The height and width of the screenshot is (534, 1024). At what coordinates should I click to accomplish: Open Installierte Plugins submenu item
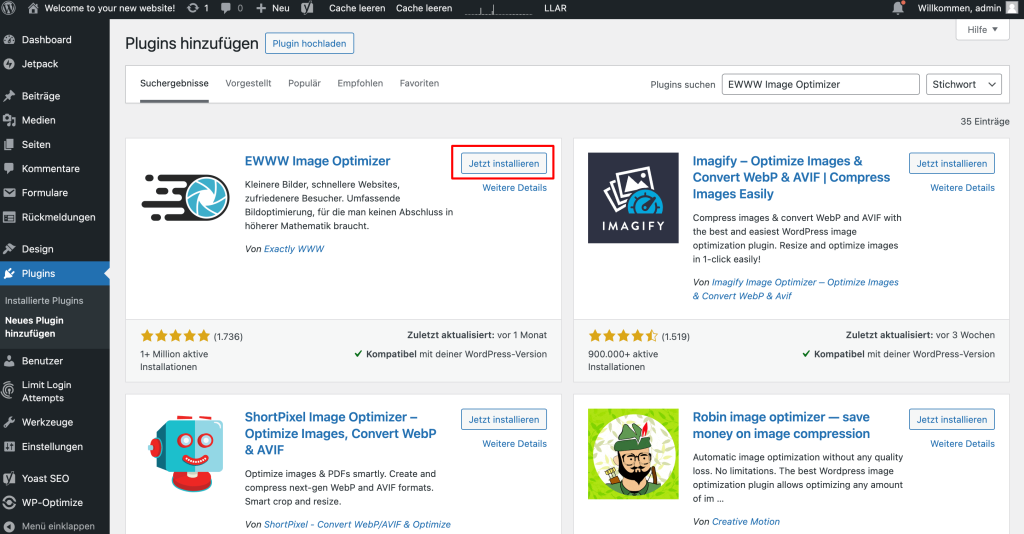pos(44,300)
